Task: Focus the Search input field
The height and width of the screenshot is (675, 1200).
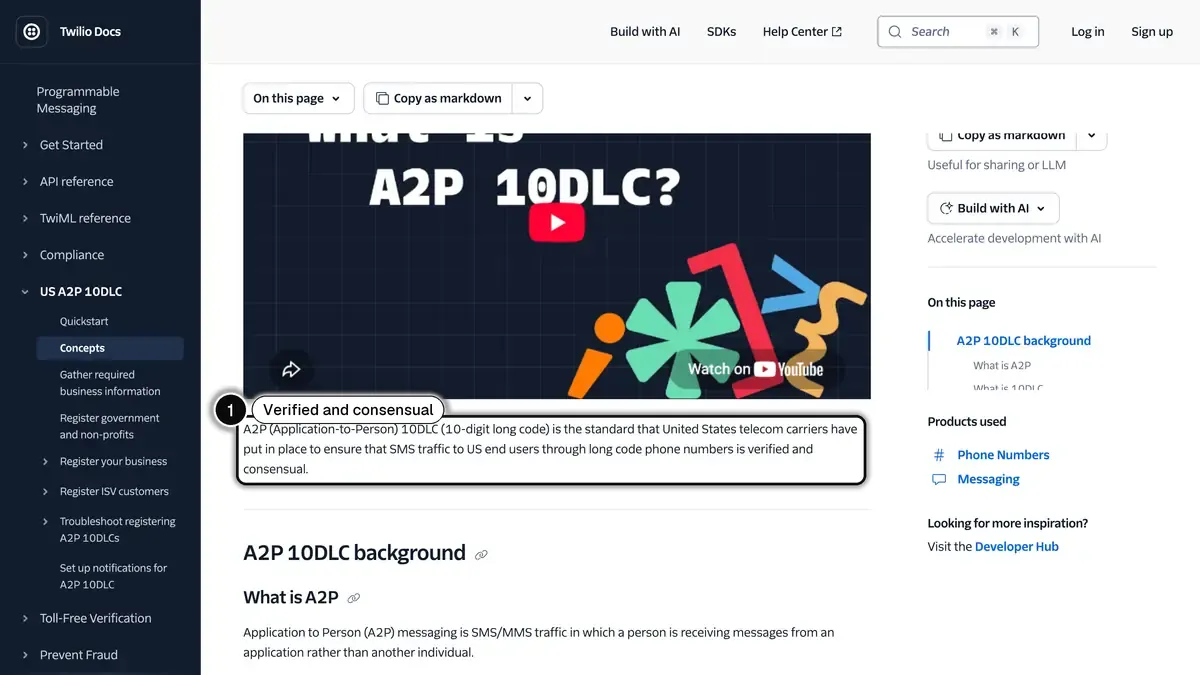Action: 958,32
